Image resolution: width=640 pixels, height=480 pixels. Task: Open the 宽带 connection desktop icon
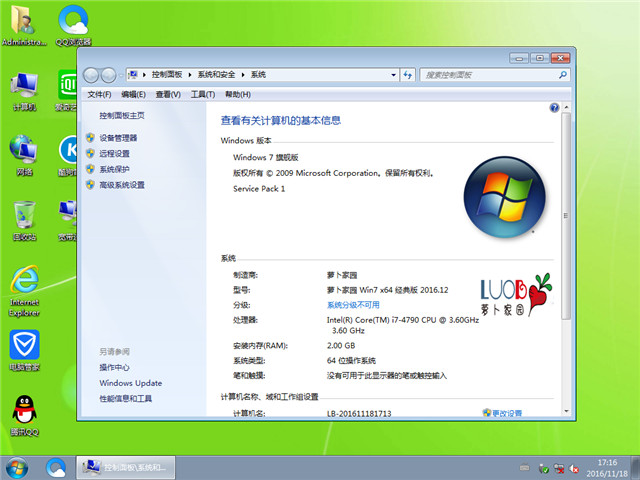tap(67, 220)
